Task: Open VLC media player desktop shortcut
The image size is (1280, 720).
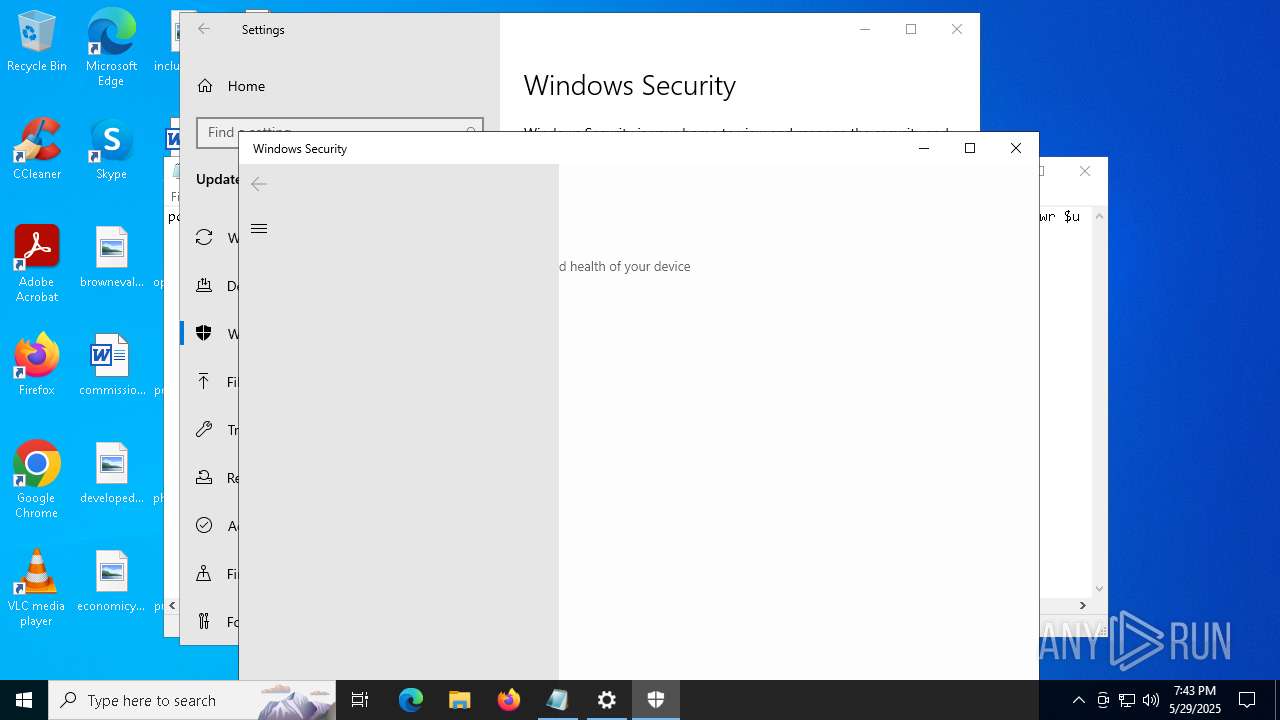Action: point(37,587)
